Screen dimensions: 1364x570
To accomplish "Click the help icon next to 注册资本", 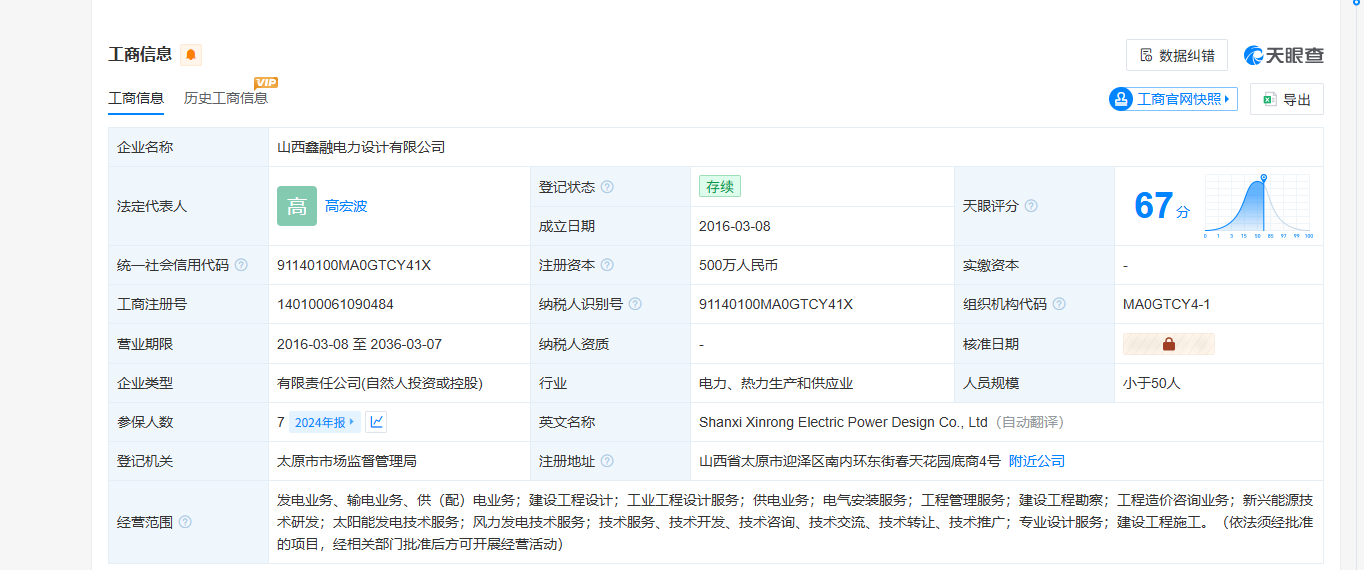I will click(607, 265).
